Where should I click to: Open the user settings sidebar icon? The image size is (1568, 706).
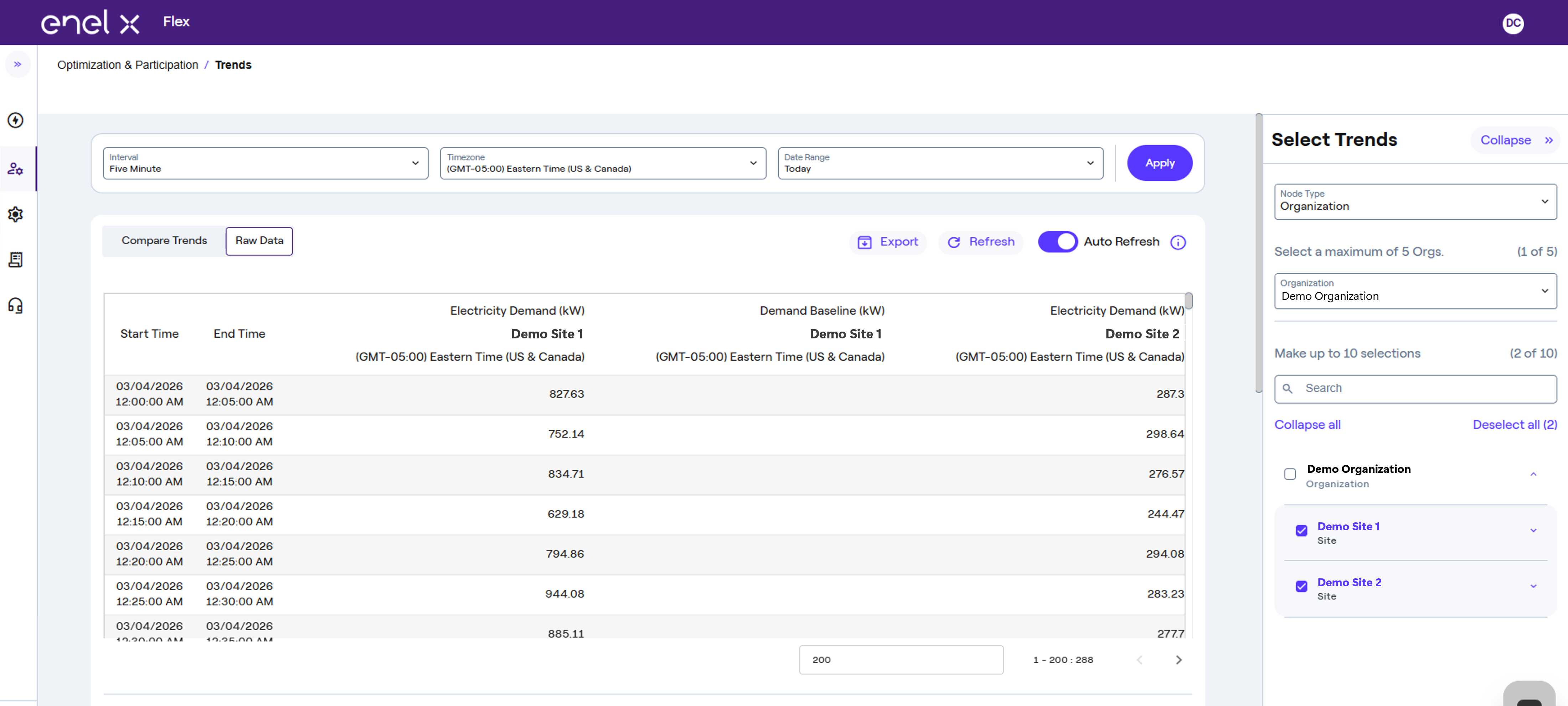pos(16,169)
